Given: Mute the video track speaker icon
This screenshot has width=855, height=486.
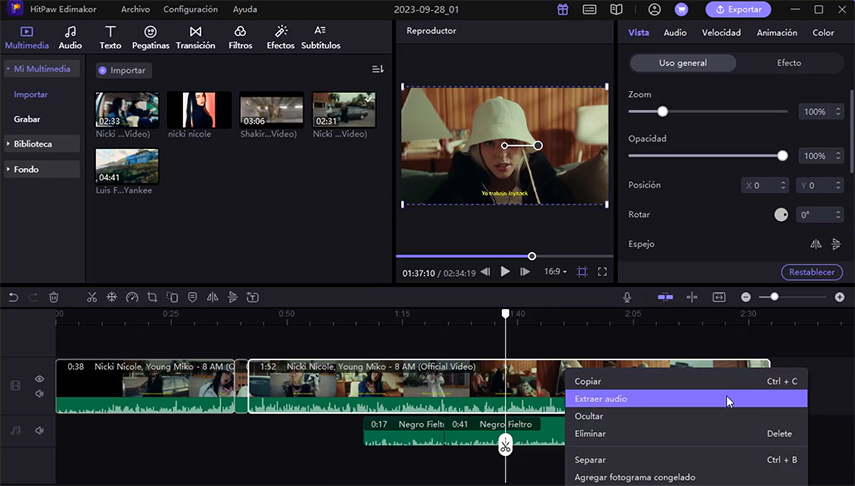Looking at the screenshot, I should [39, 394].
